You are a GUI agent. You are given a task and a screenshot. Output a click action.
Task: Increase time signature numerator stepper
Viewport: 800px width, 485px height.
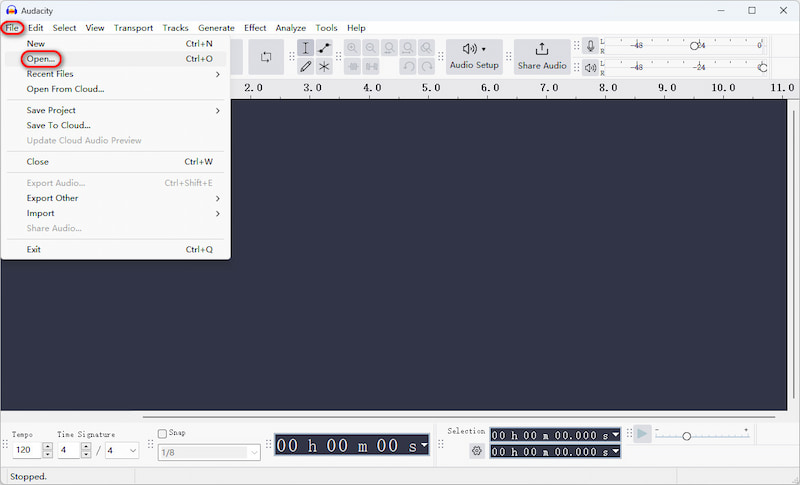point(86,446)
